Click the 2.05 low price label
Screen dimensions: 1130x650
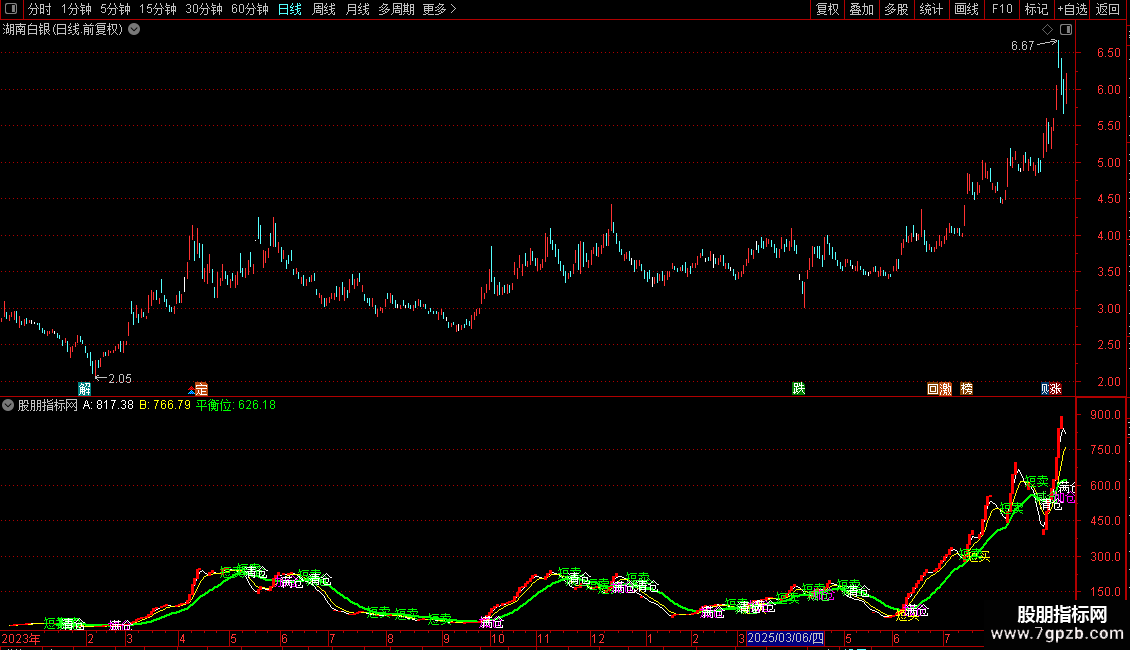click(x=120, y=379)
